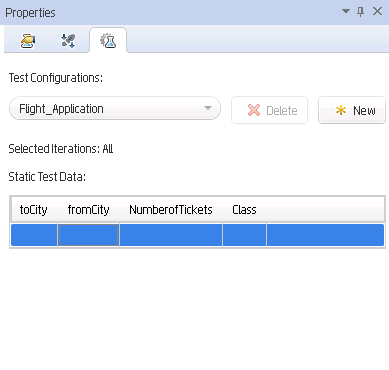Click the Flight_Application configuration combo box
Image resolution: width=389 pixels, height=370 pixels.
pyautogui.click(x=115, y=108)
